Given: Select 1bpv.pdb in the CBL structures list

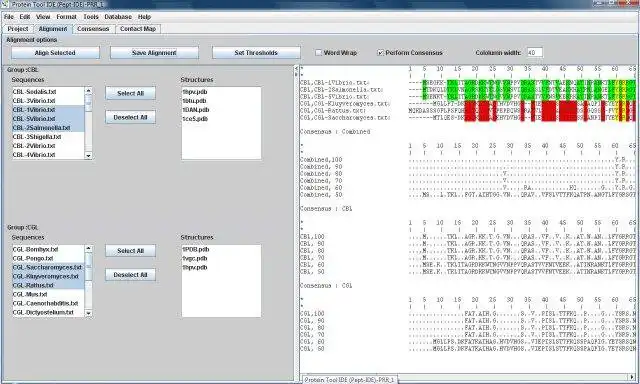Looking at the screenshot, I should pyautogui.click(x=221, y=92).
